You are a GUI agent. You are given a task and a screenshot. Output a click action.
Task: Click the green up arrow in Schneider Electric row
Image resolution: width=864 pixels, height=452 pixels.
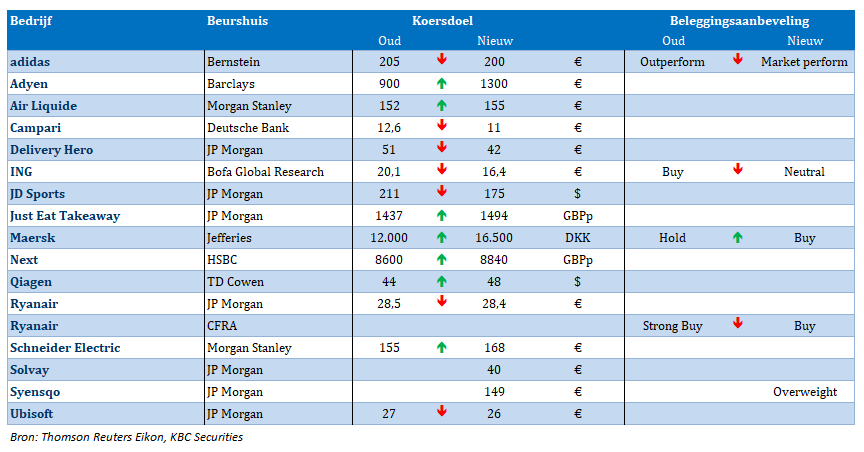coord(441,348)
